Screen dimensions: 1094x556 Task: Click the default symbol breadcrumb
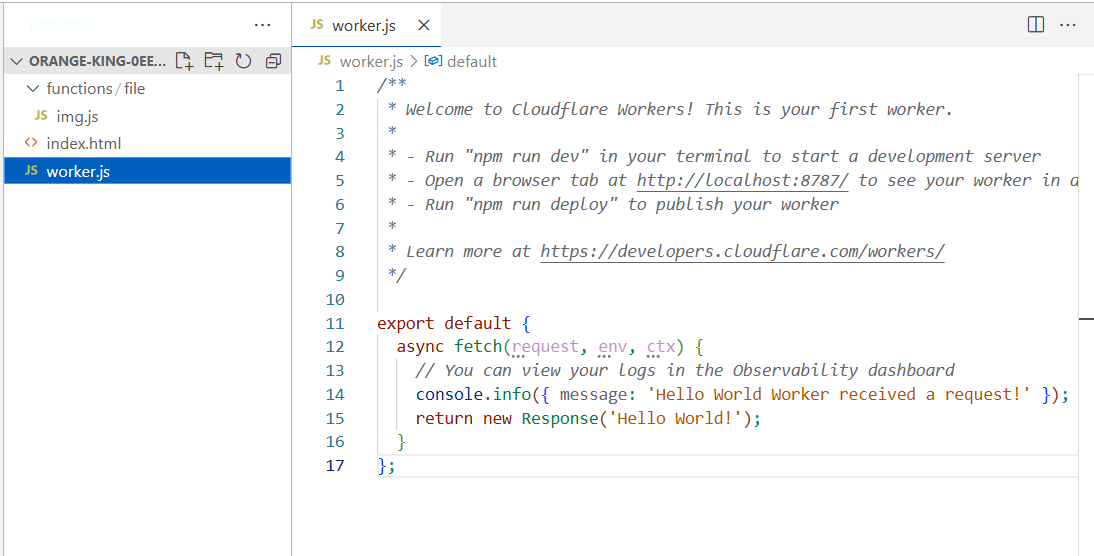(x=471, y=61)
